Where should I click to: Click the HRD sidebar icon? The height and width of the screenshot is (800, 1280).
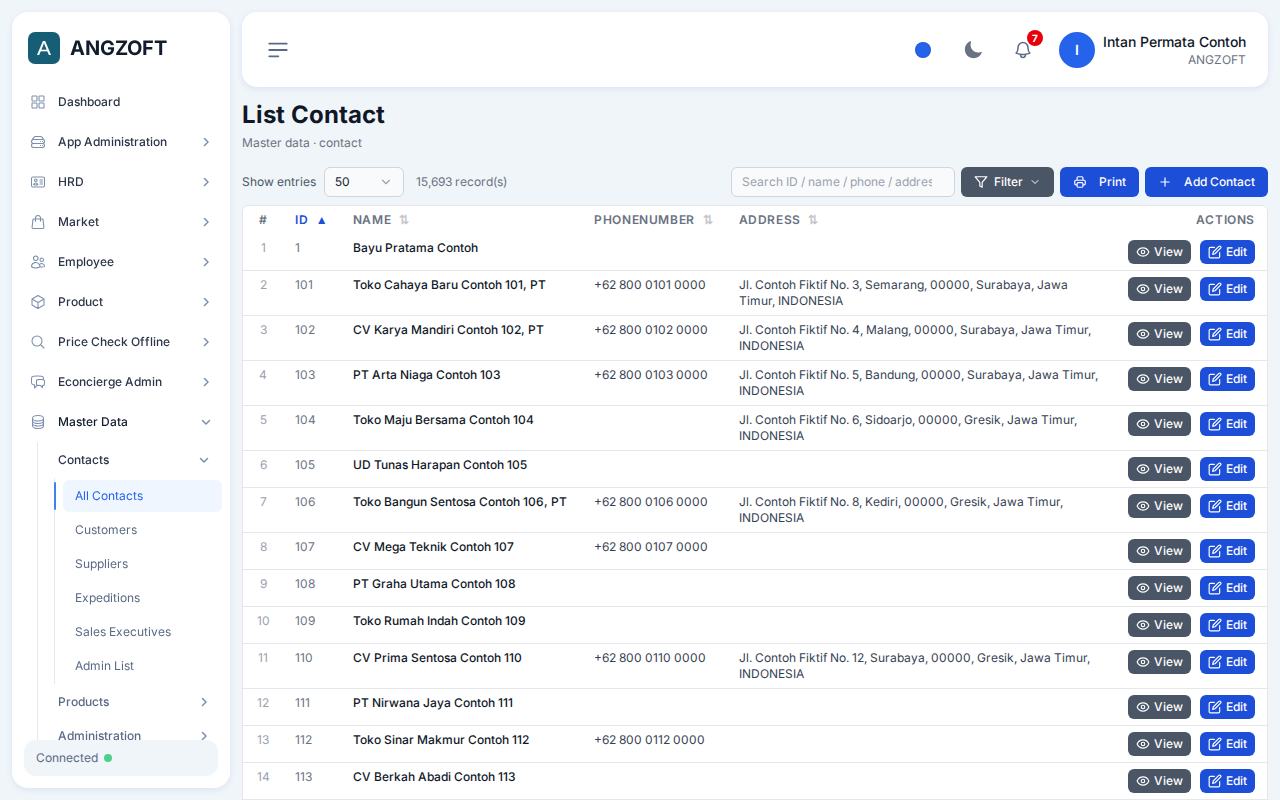pos(38,182)
